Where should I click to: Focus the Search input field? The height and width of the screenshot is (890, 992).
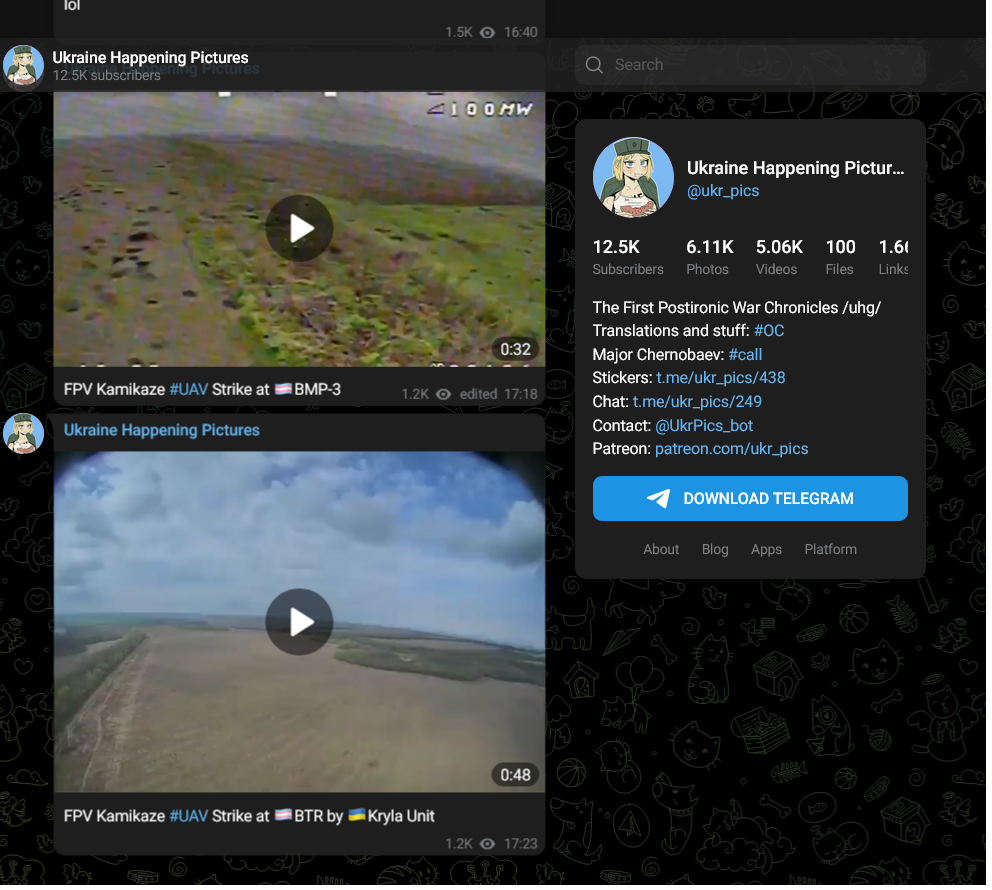[750, 65]
